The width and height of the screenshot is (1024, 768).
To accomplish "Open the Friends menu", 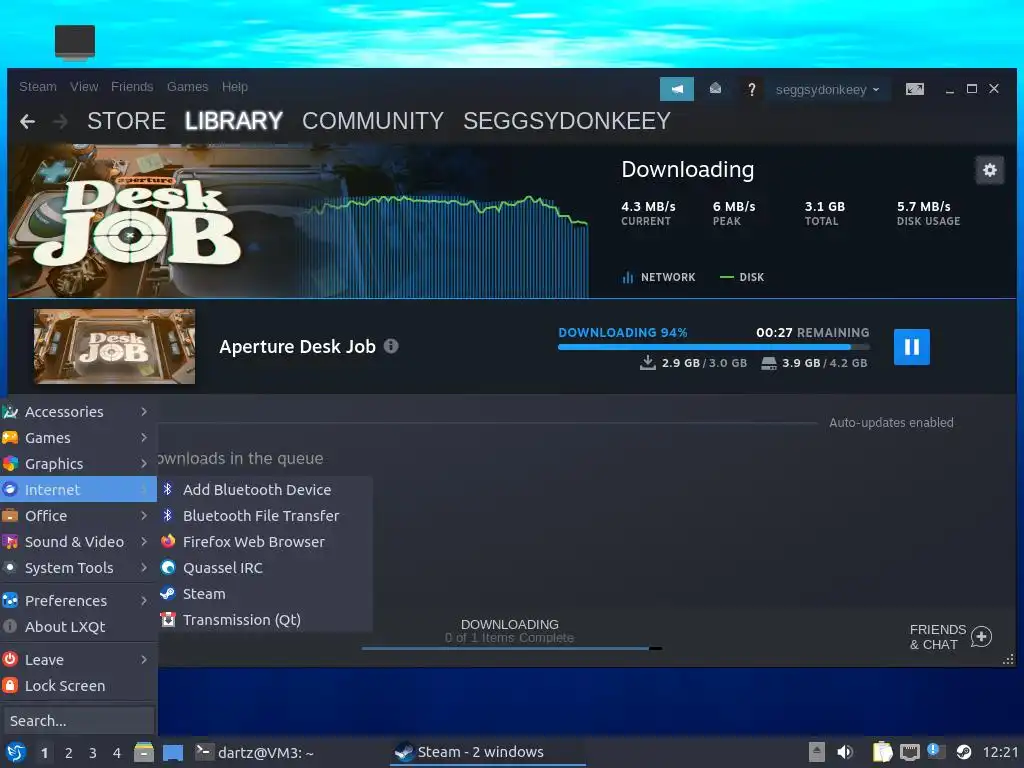I will (x=132, y=87).
